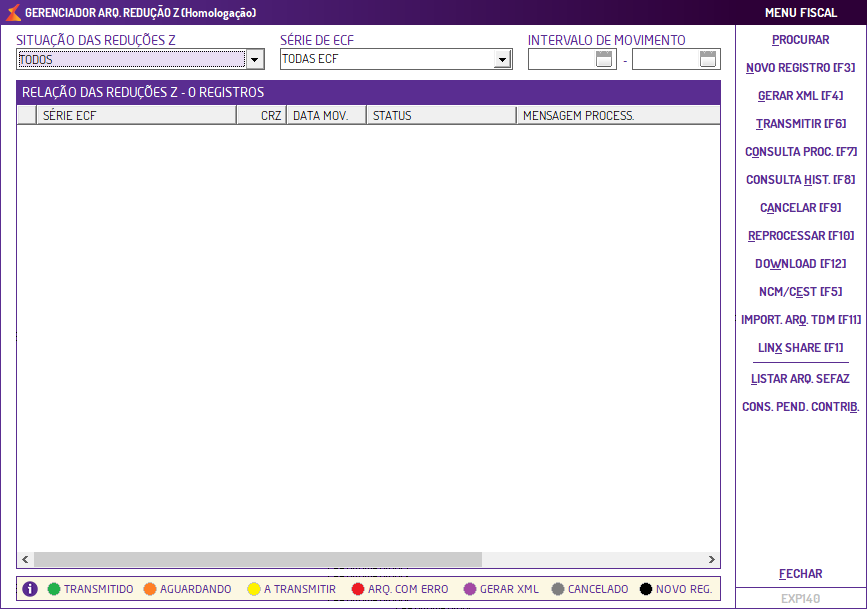Click CANCELAR [F9]
867x609 pixels.
(801, 207)
